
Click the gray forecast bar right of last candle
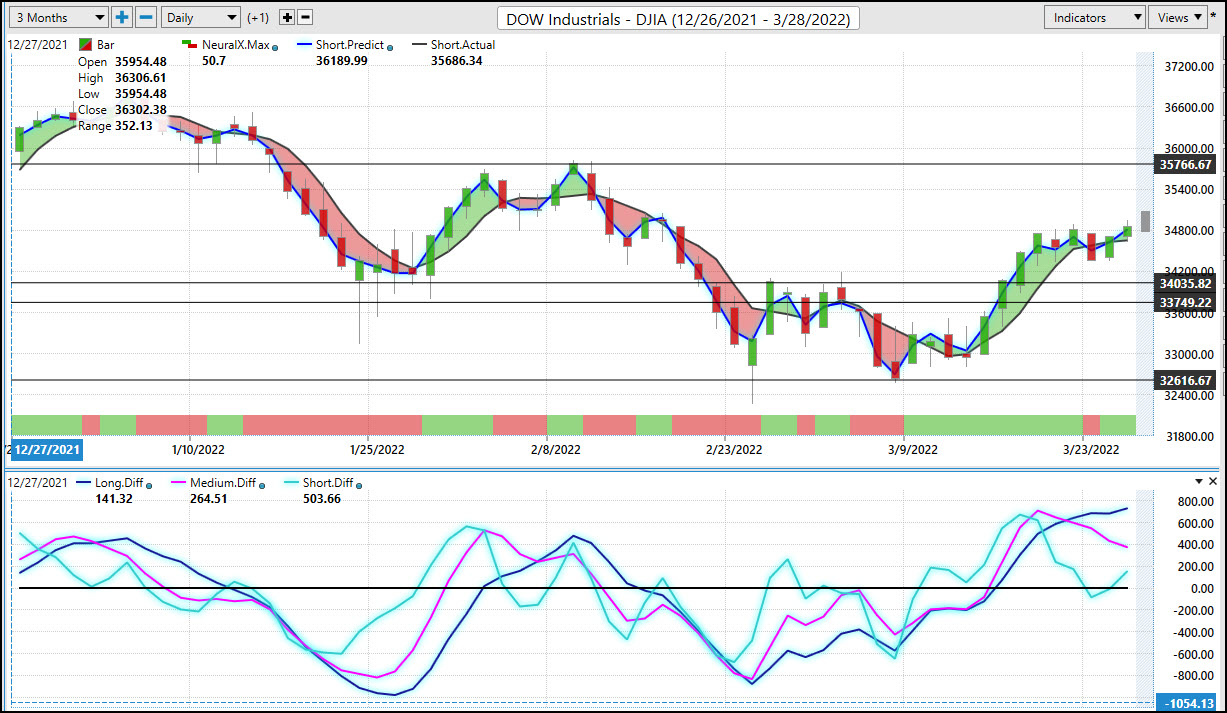pos(1146,221)
